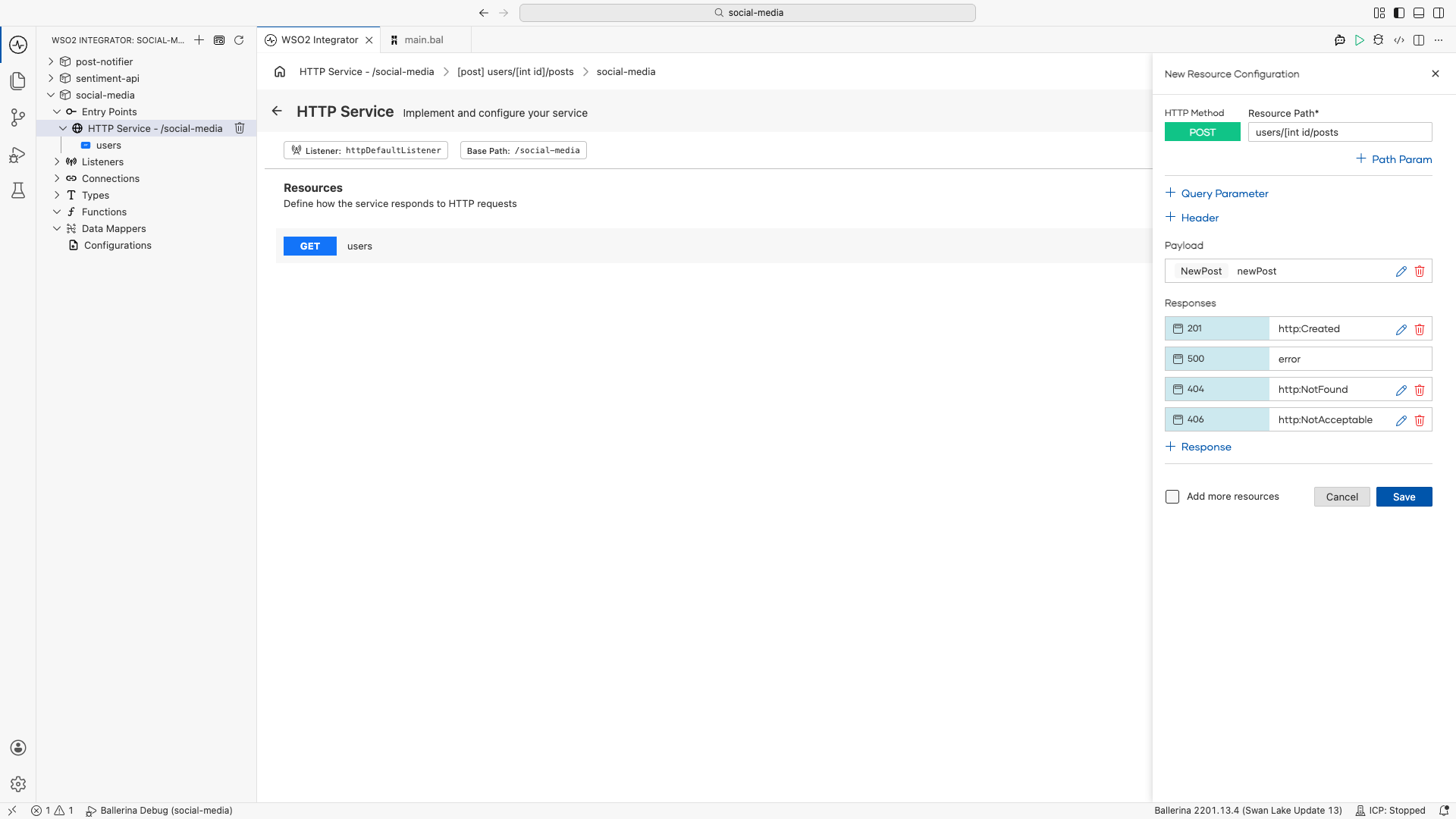Add a Query Parameter
The height and width of the screenshot is (819, 1456).
tap(1216, 193)
